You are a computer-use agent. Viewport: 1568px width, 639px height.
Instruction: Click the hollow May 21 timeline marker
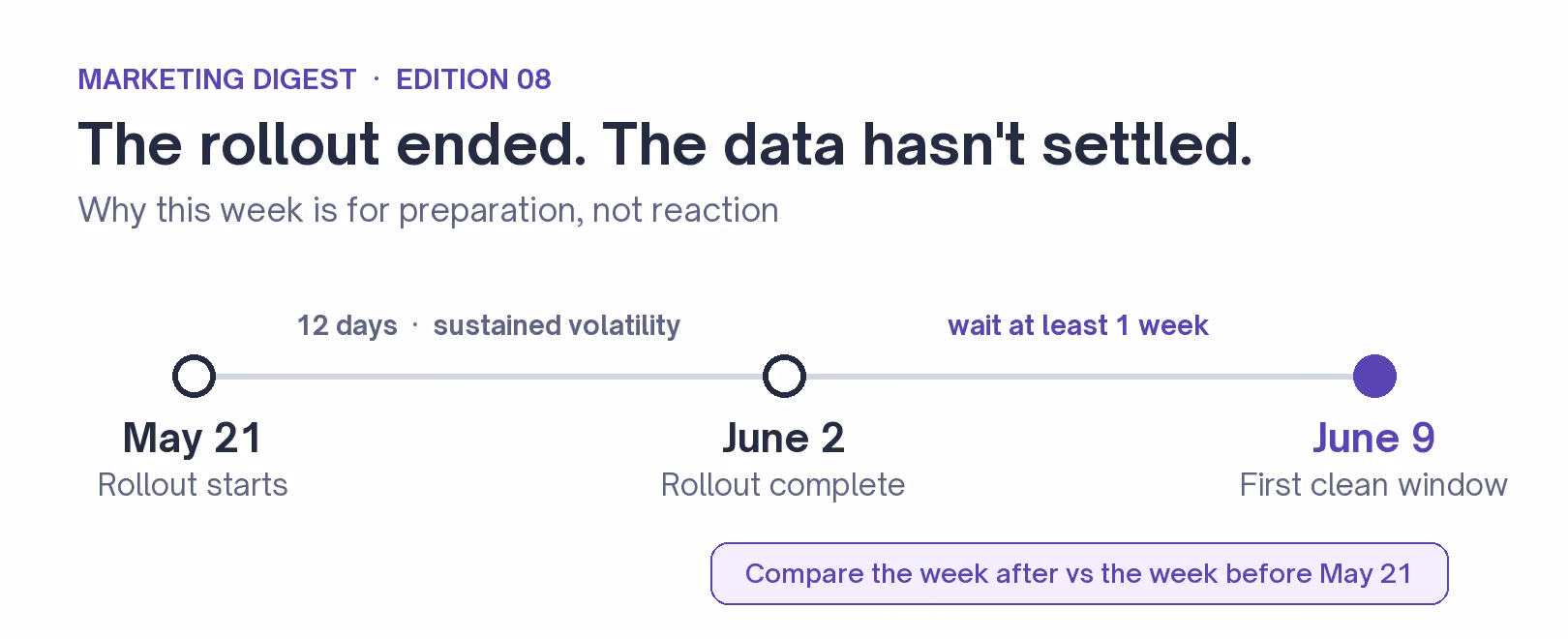click(194, 377)
